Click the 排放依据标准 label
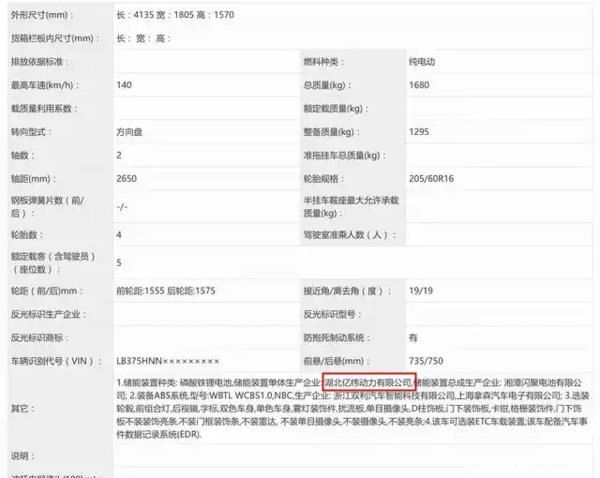 point(40,62)
